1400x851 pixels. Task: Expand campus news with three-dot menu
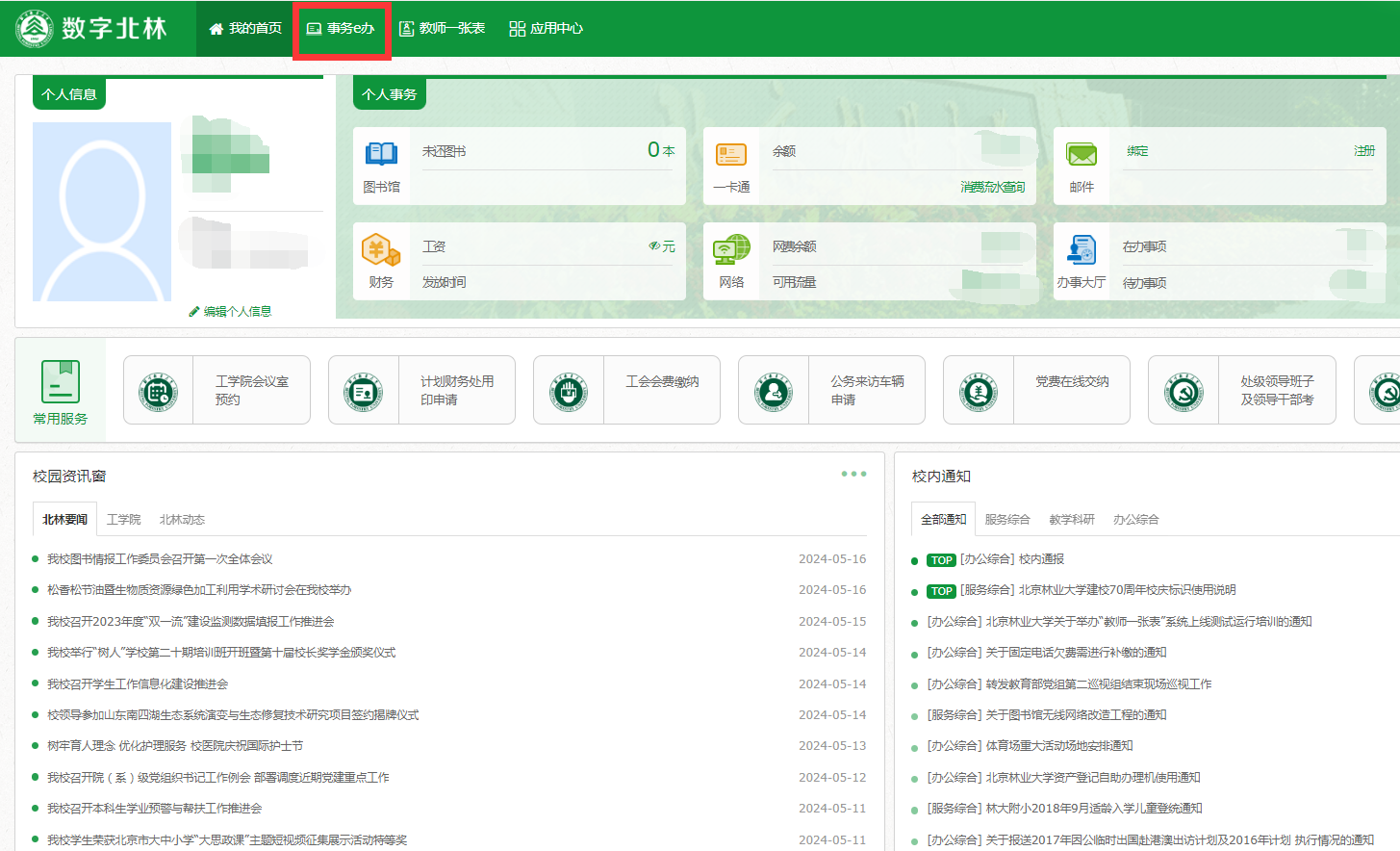point(853,474)
